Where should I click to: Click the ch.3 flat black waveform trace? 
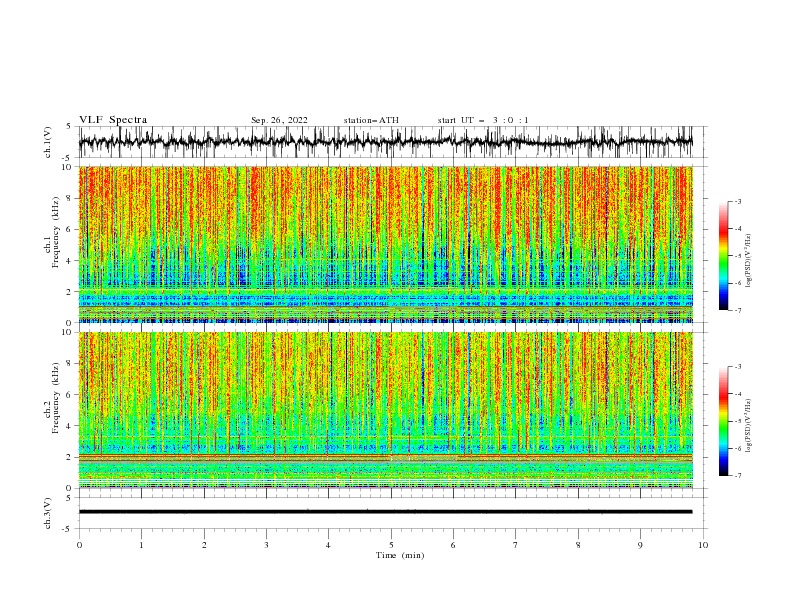pos(385,512)
